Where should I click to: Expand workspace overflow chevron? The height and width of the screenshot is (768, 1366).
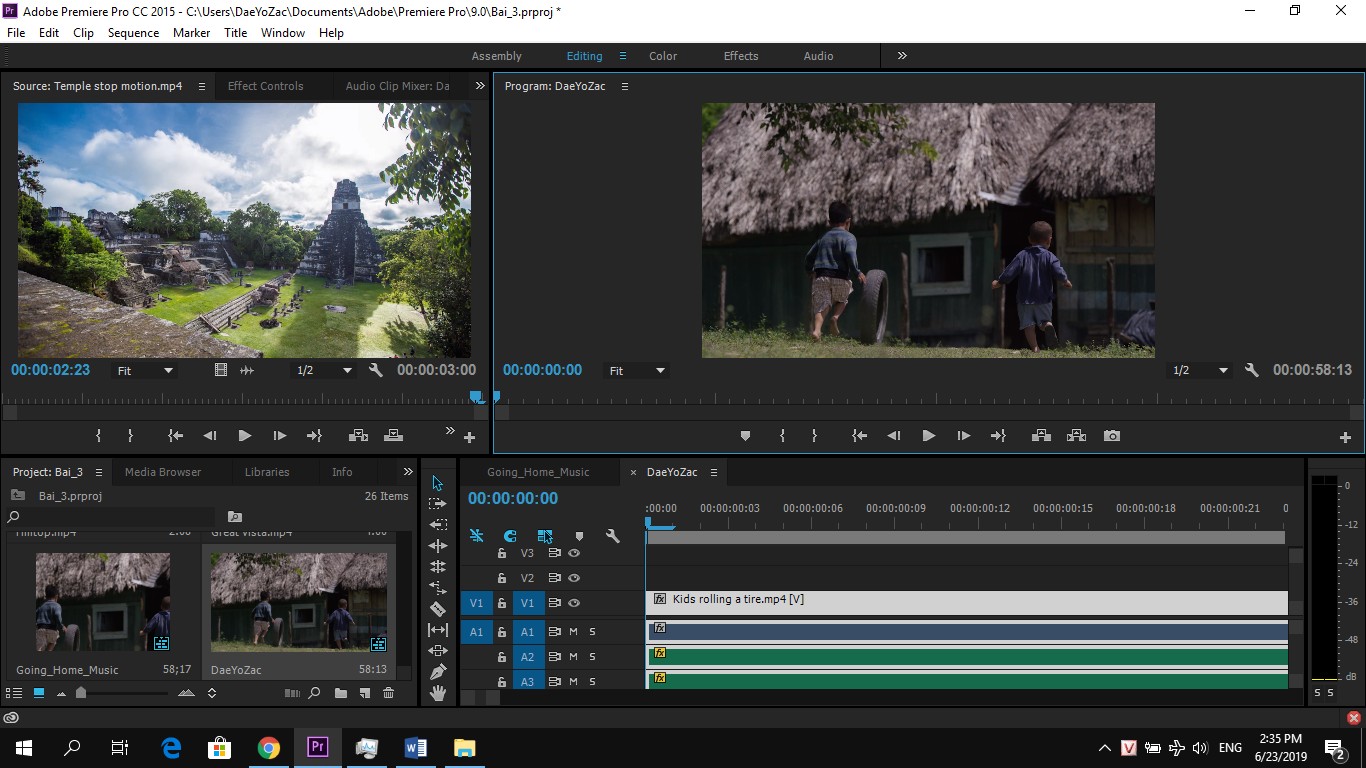point(902,56)
